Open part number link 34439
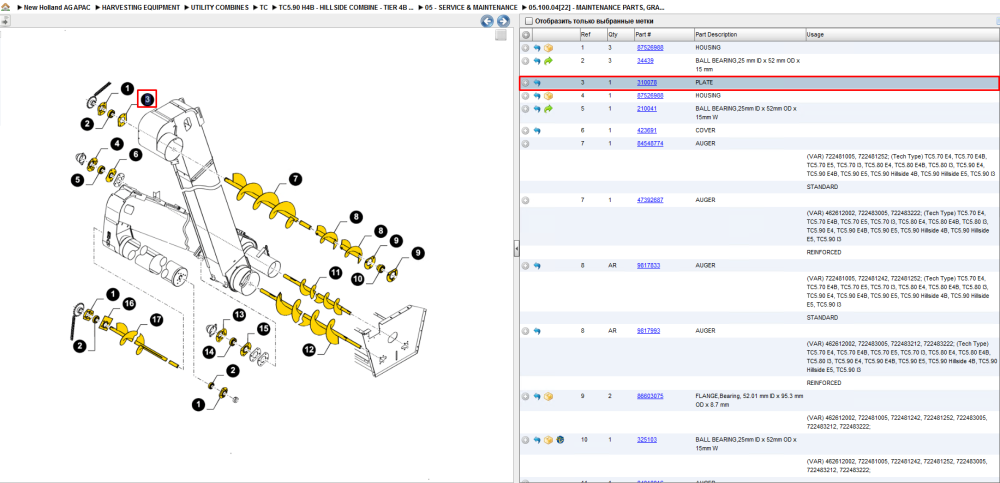Image resolution: width=1000 pixels, height=483 pixels. point(645,61)
